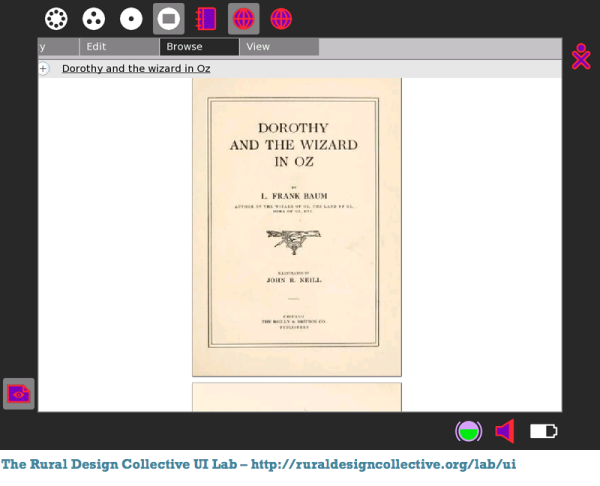
Task: Click the speaker volume icon
Action: pyautogui.click(x=505, y=431)
